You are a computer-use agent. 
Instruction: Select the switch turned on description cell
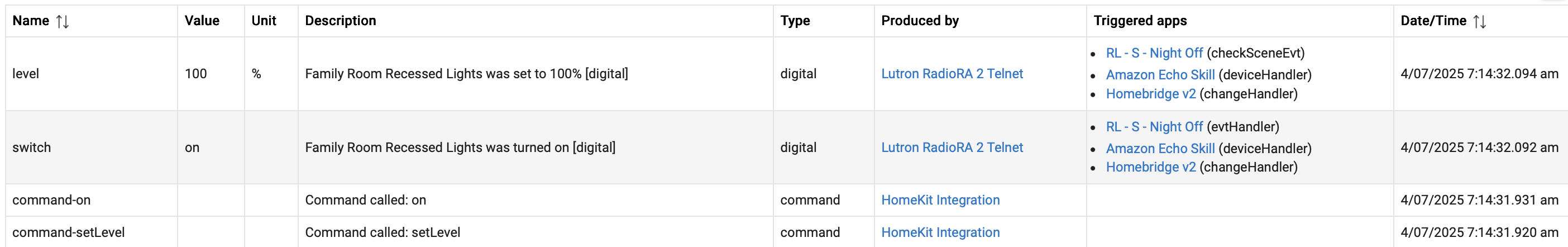[536, 148]
